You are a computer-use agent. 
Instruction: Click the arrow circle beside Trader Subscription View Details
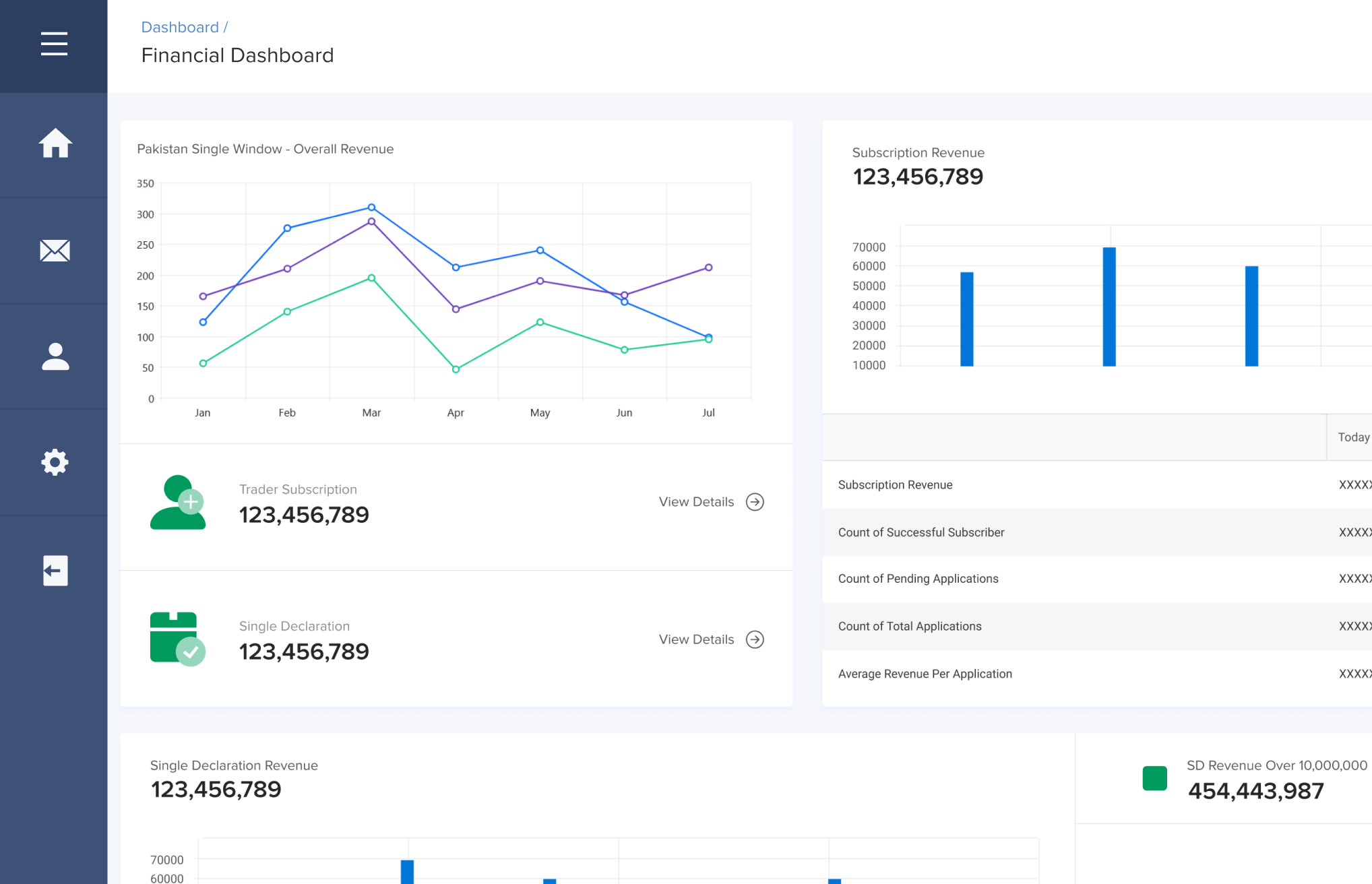pos(755,502)
